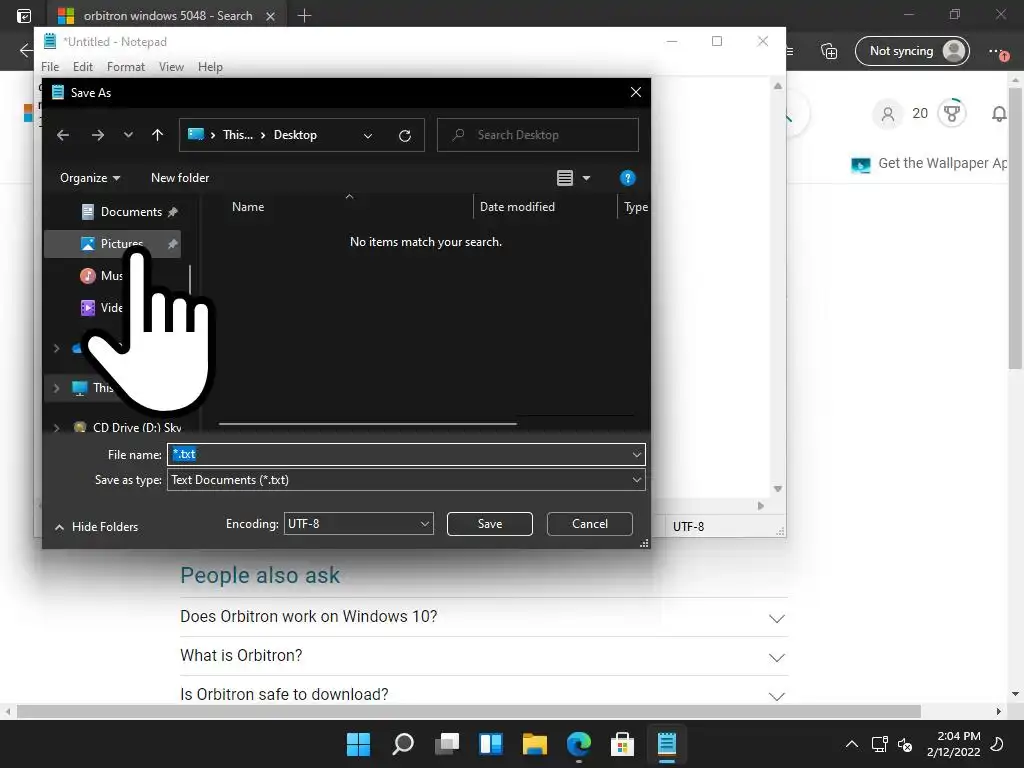1024x768 pixels.
Task: Select CD Drive (D:) in tree
Action: coord(137,428)
